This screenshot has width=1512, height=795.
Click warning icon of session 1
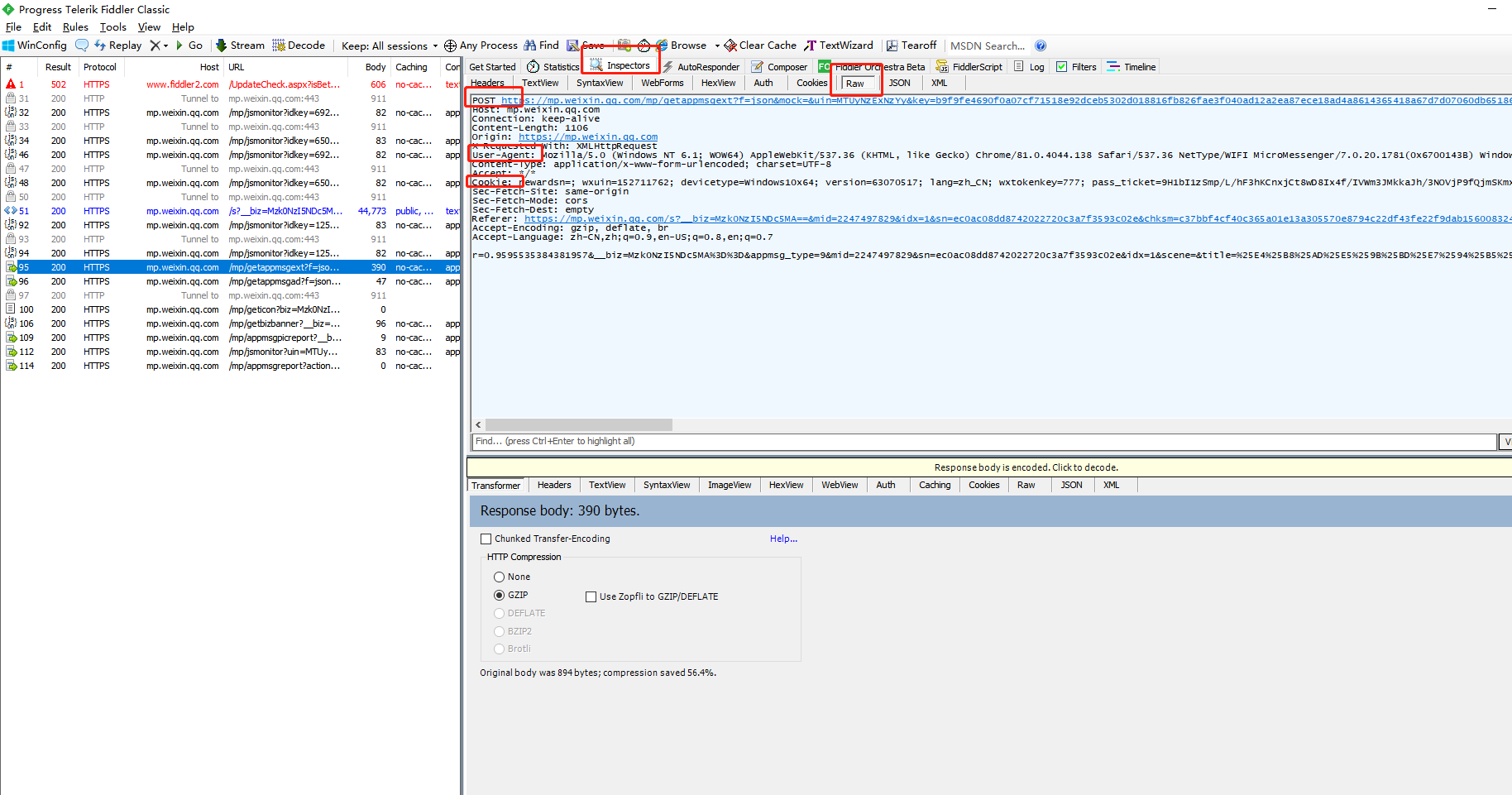(x=11, y=84)
